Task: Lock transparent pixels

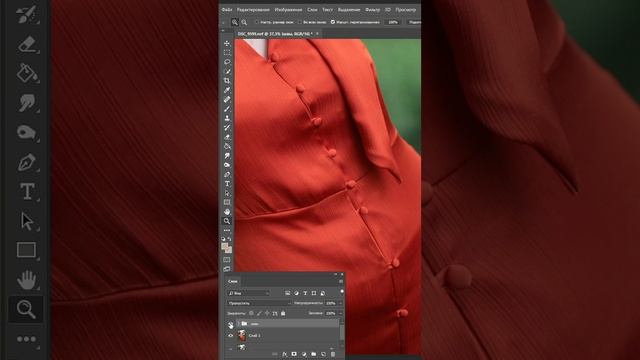Action: pyautogui.click(x=251, y=313)
